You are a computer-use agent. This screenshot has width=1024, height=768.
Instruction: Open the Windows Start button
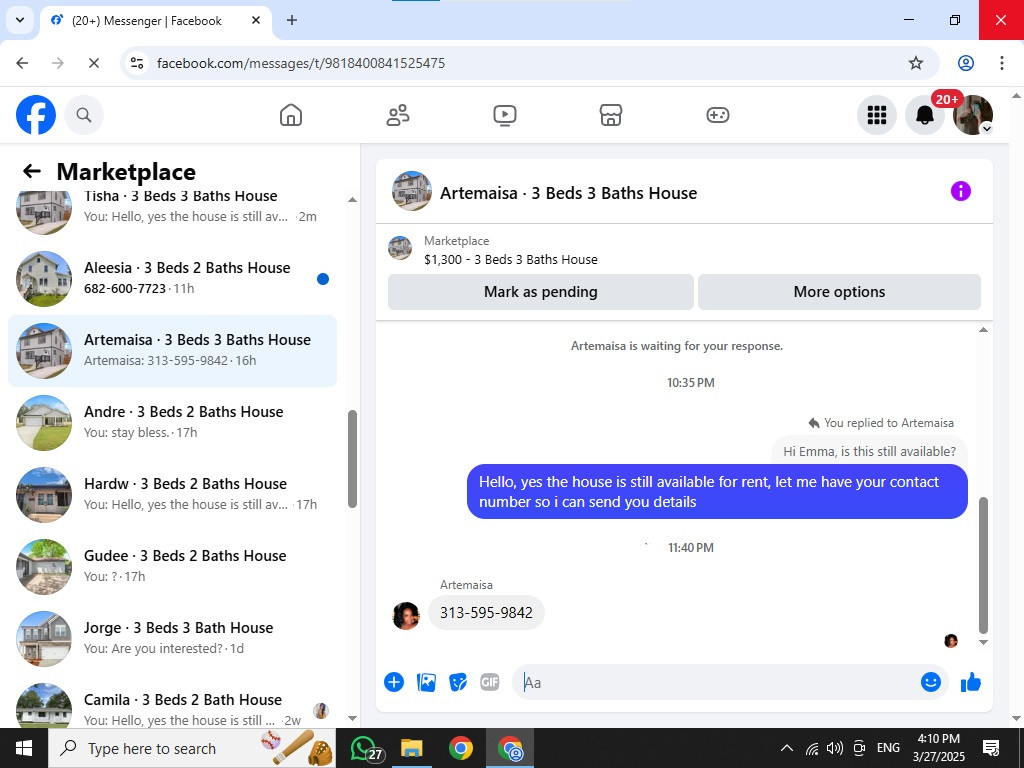tap(24, 748)
